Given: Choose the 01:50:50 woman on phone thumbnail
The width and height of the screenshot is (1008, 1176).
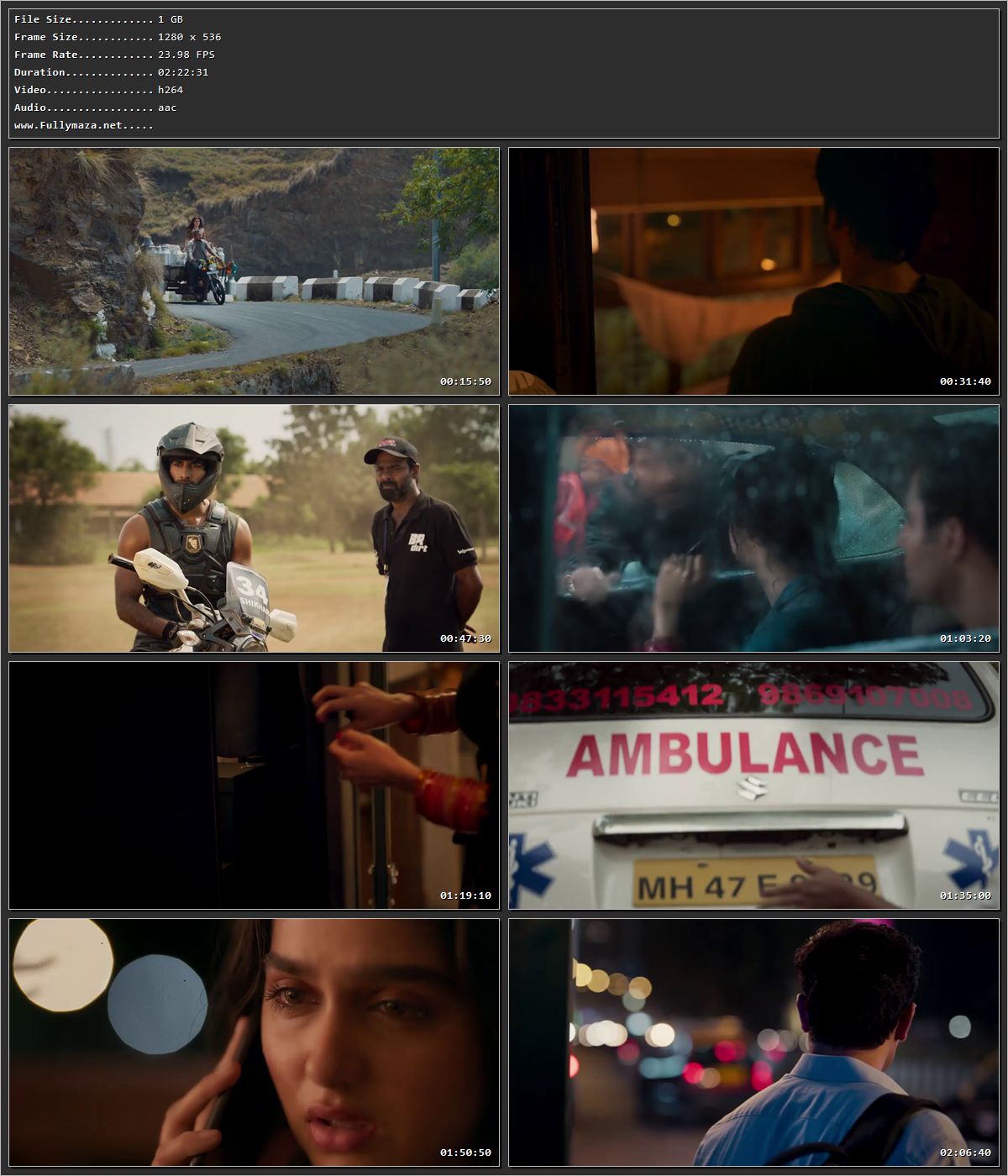Looking at the screenshot, I should (254, 1042).
